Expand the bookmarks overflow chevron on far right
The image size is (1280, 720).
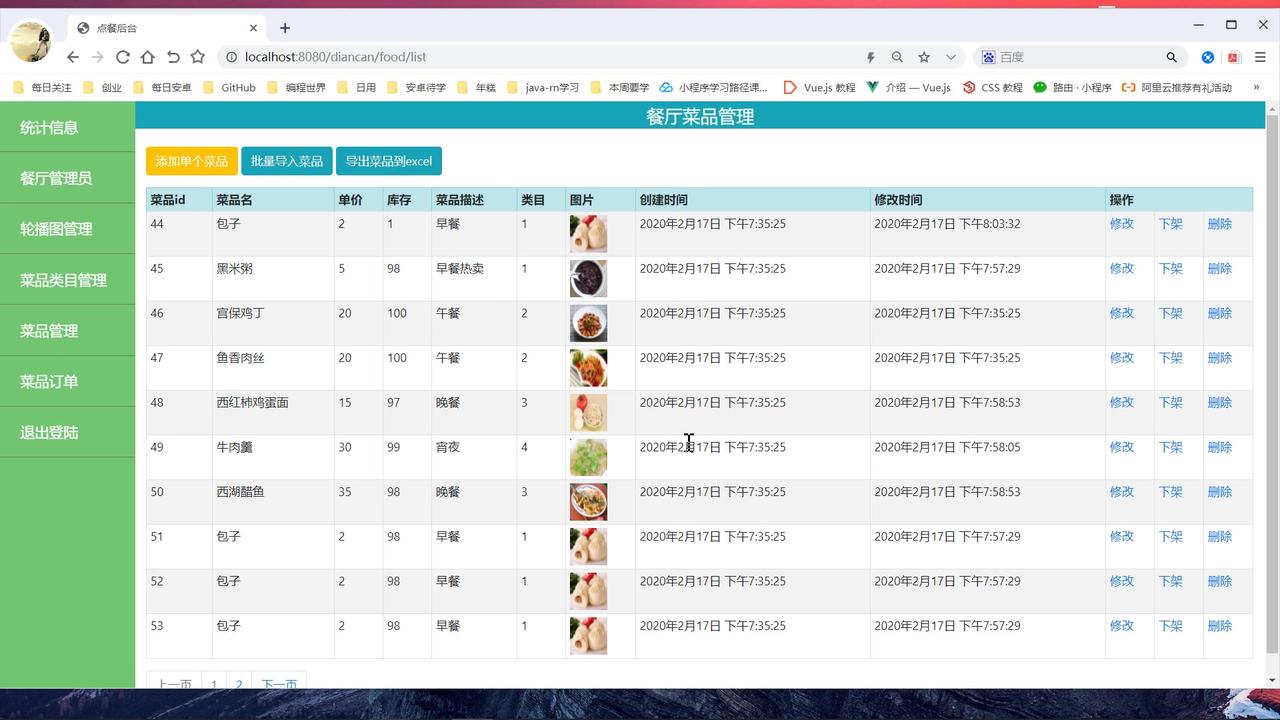(x=1258, y=87)
